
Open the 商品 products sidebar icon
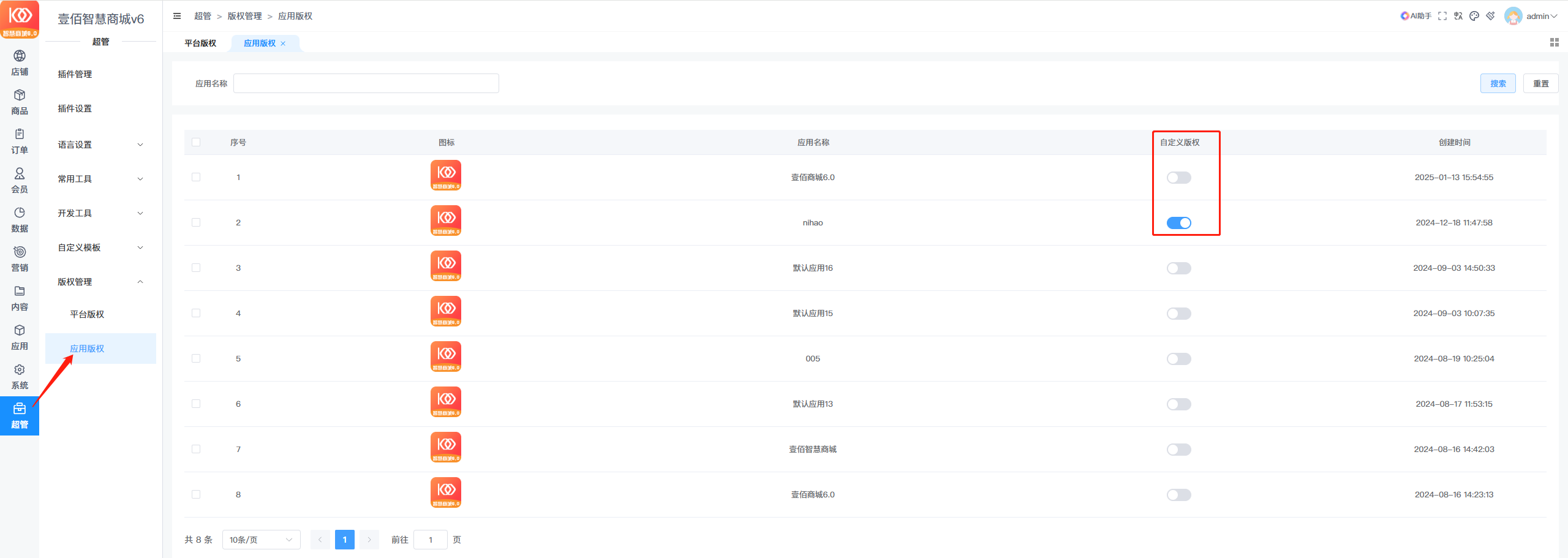pyautogui.click(x=20, y=102)
